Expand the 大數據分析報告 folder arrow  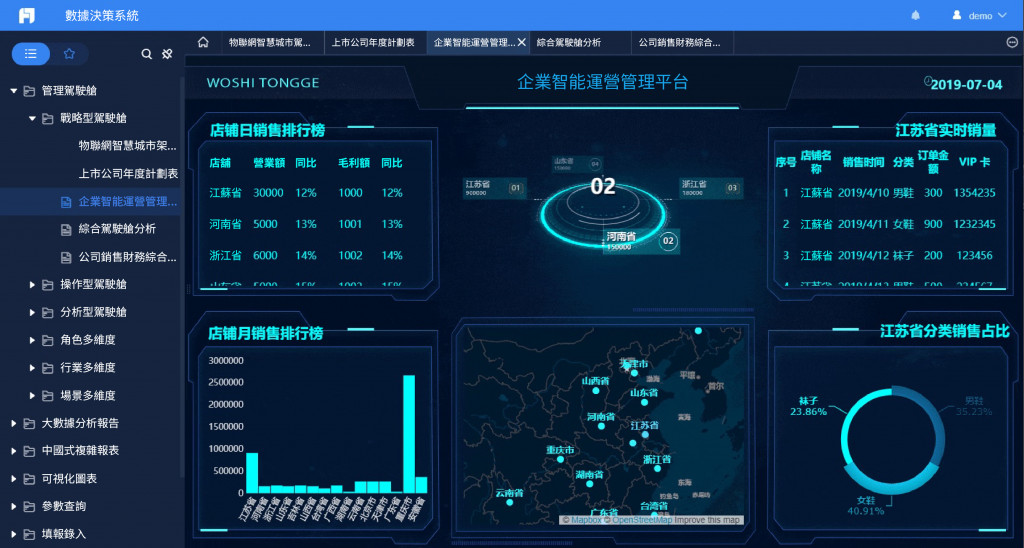(14, 423)
